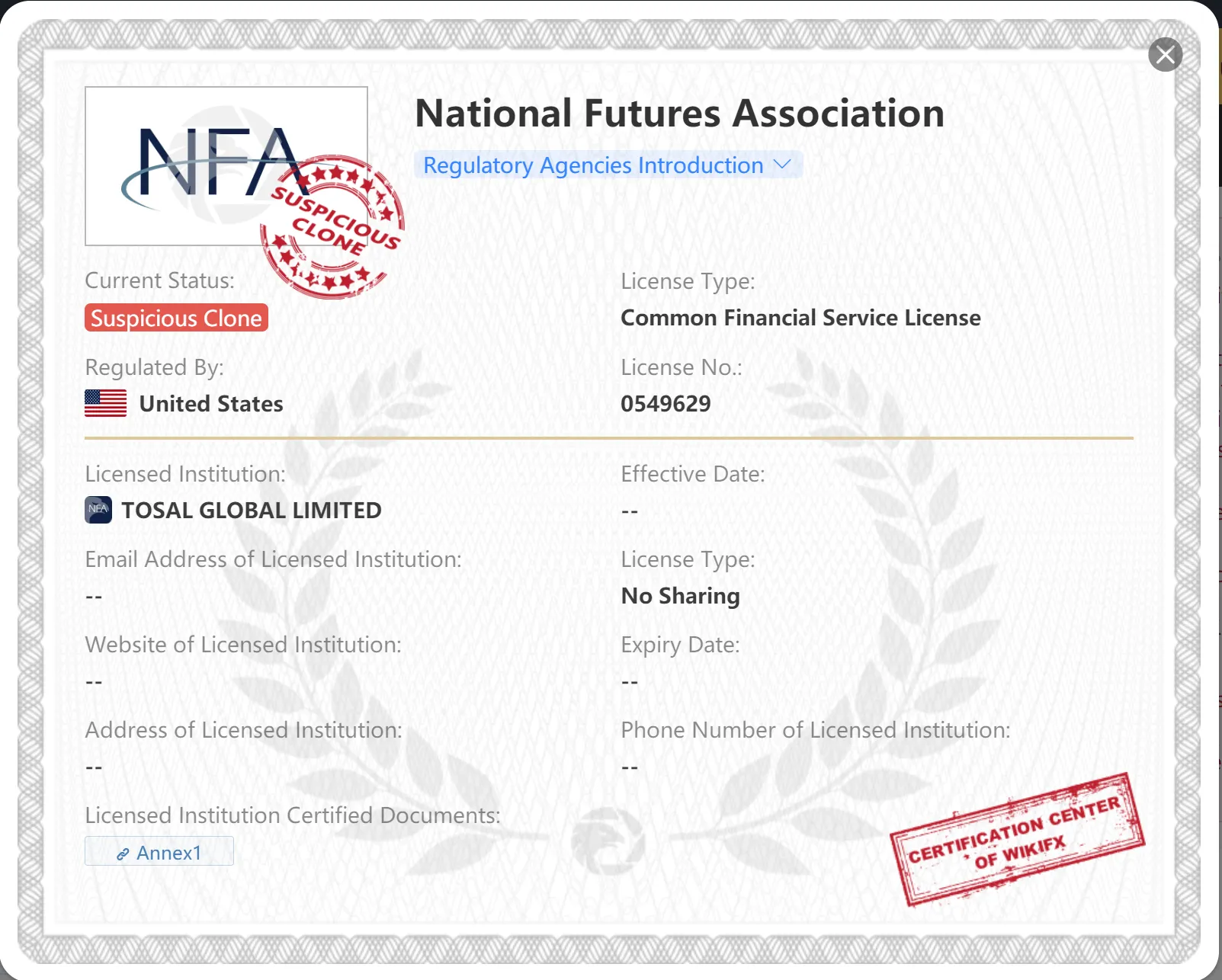1222x980 pixels.
Task: Click the Phone Number of Licensed Institution label
Action: [x=815, y=730]
